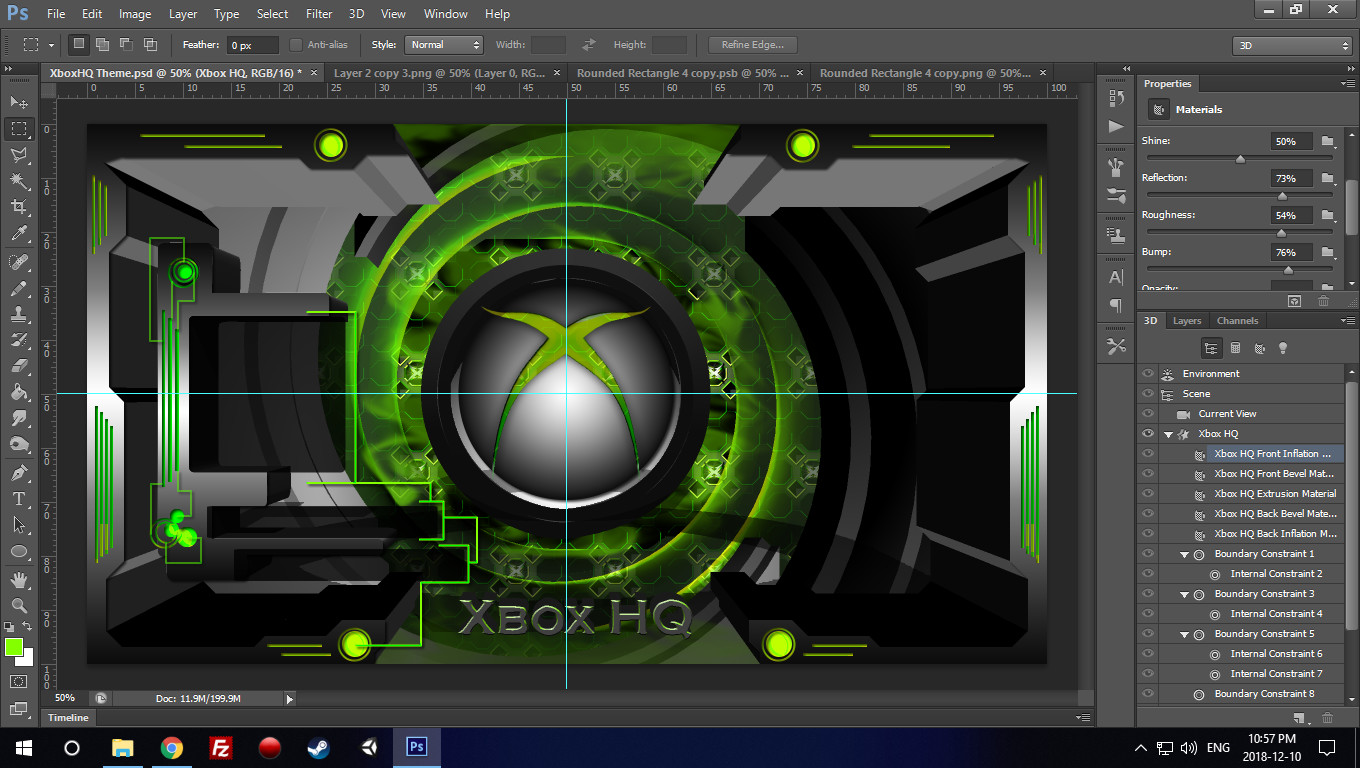Toggle visibility of Current View

pos(1147,414)
